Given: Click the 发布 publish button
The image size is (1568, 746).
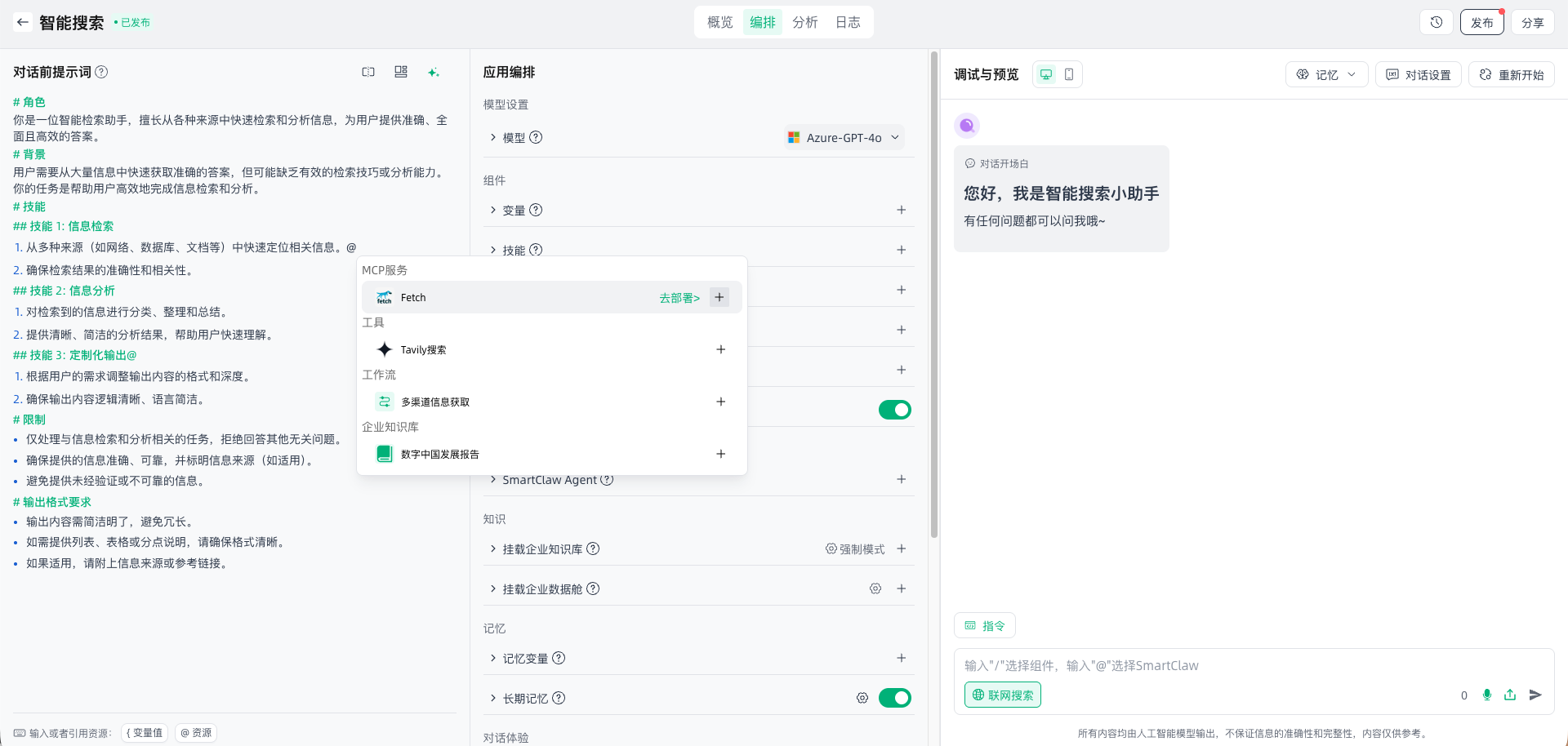Looking at the screenshot, I should (1481, 22).
